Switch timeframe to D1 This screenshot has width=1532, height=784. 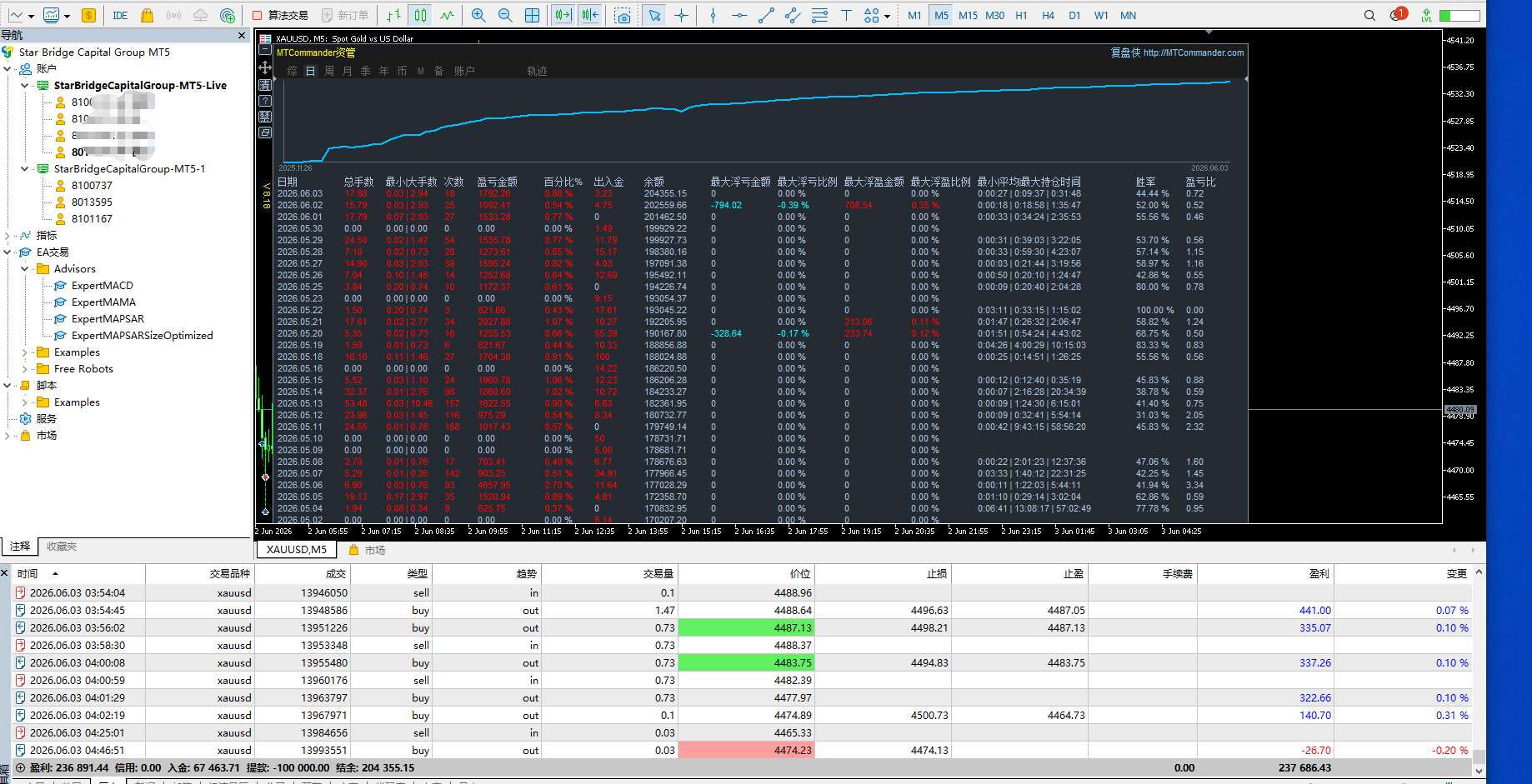tap(1074, 15)
